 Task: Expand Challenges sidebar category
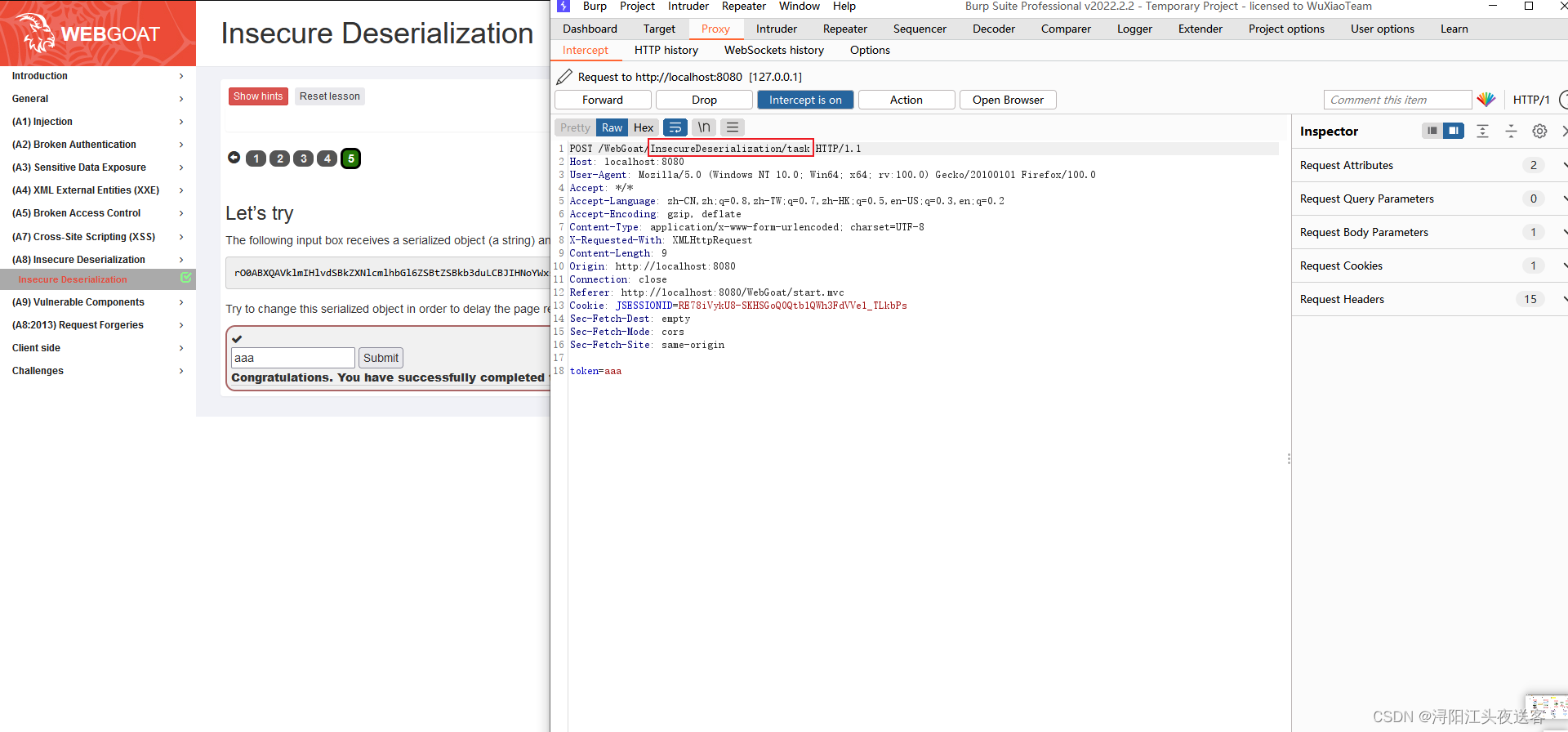[98, 371]
